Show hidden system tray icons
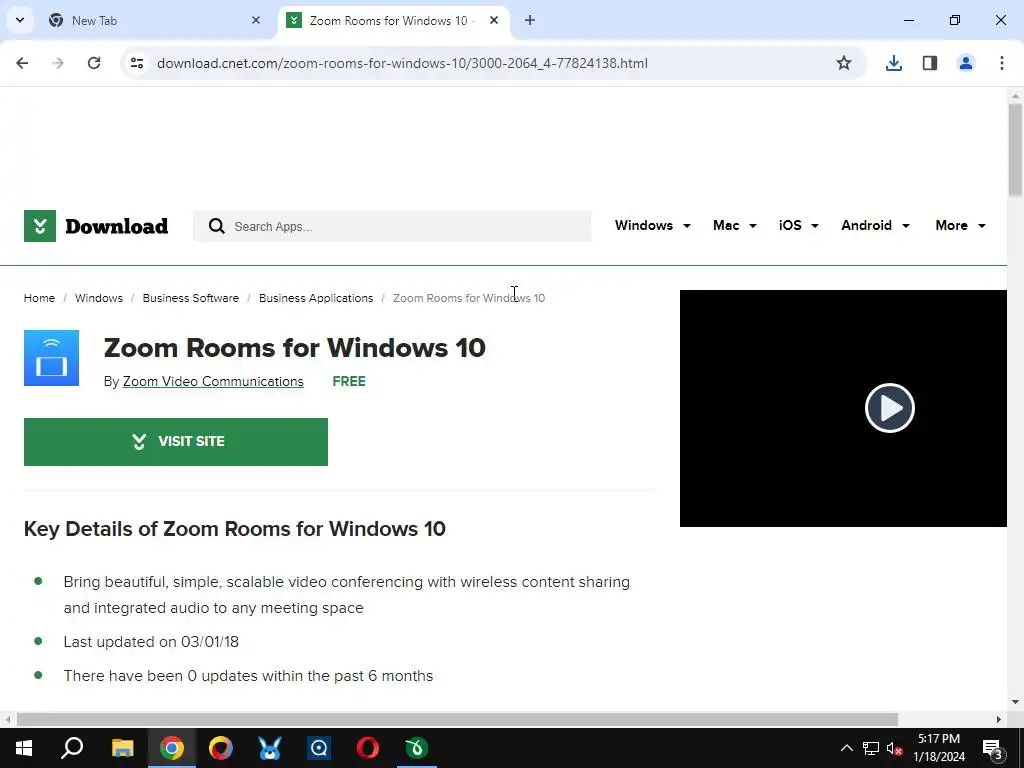 coord(846,748)
